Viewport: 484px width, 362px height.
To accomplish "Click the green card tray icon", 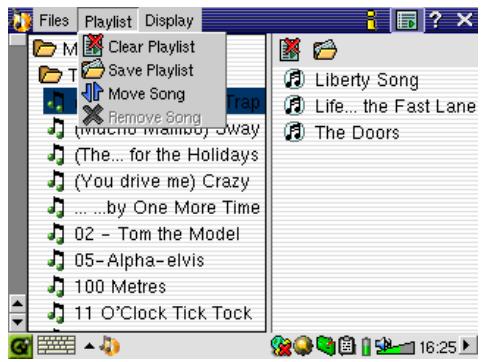I will point(326,346).
